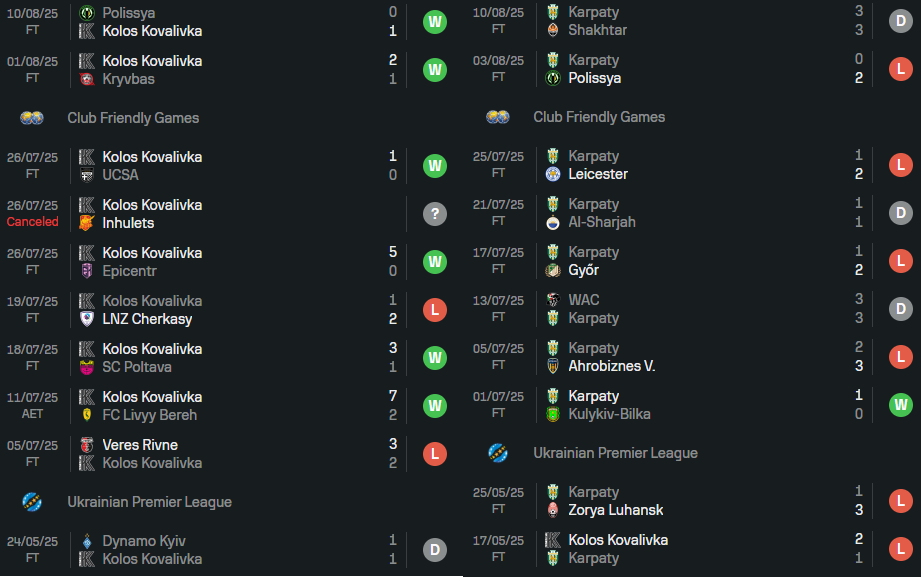Click the Kryvbas team crest icon
Image resolution: width=921 pixels, height=577 pixels.
click(87, 79)
